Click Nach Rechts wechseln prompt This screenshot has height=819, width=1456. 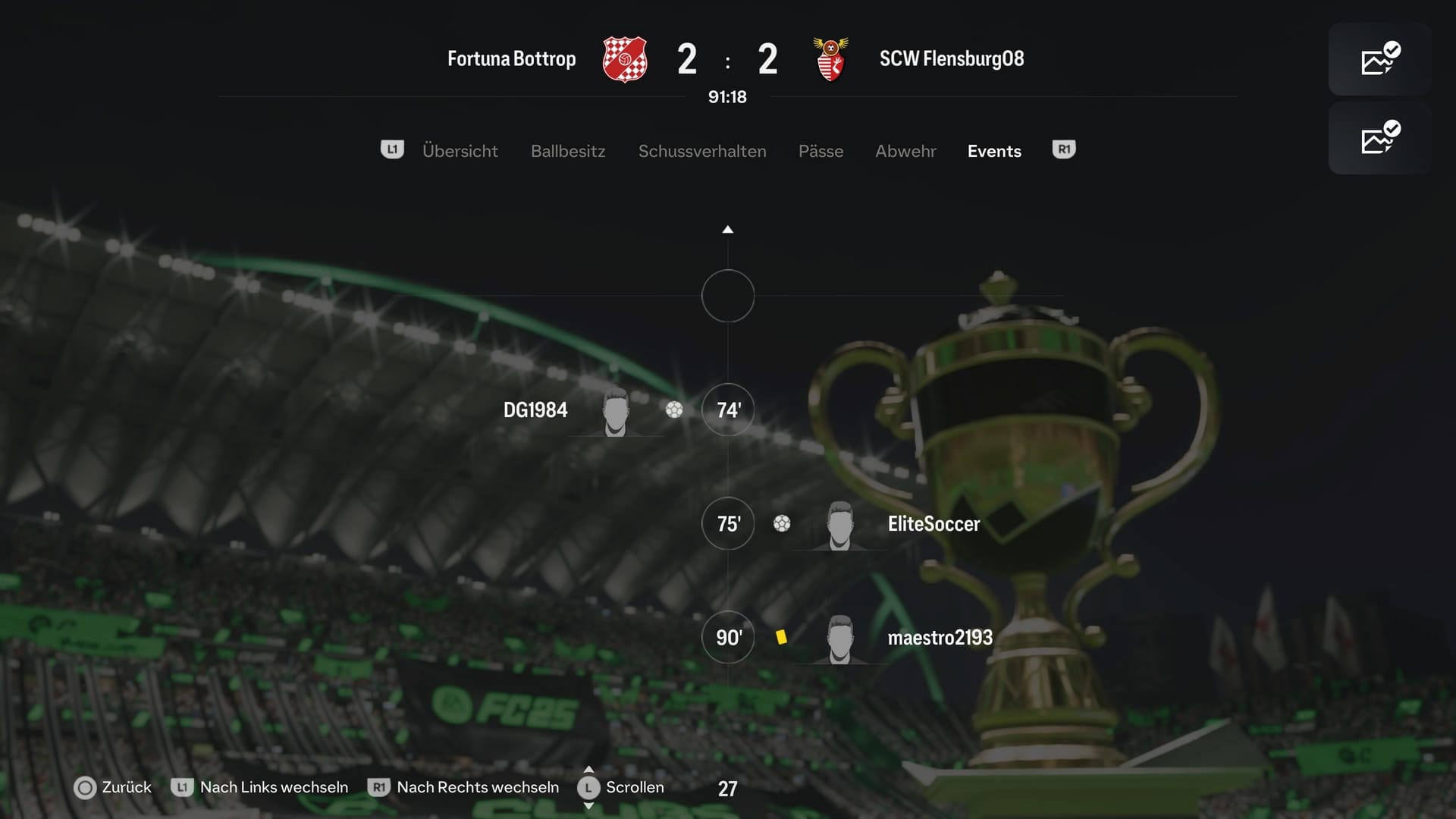463,787
